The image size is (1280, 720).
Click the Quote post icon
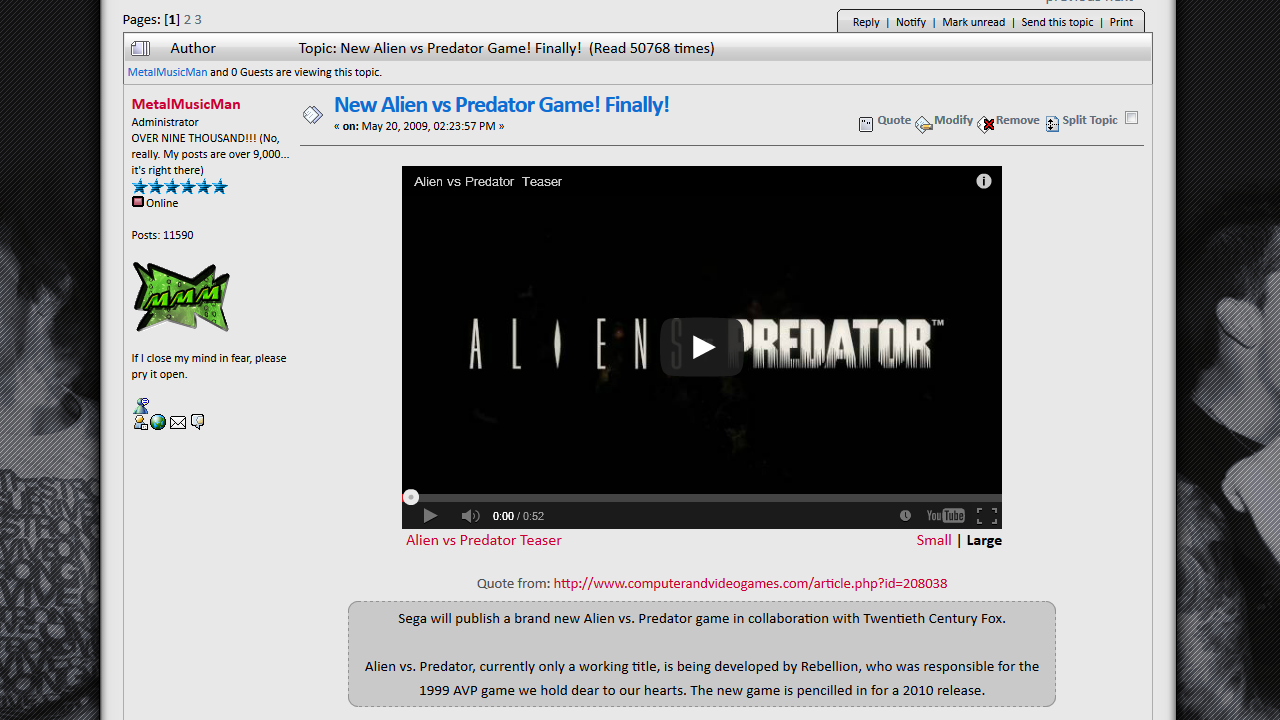point(866,124)
